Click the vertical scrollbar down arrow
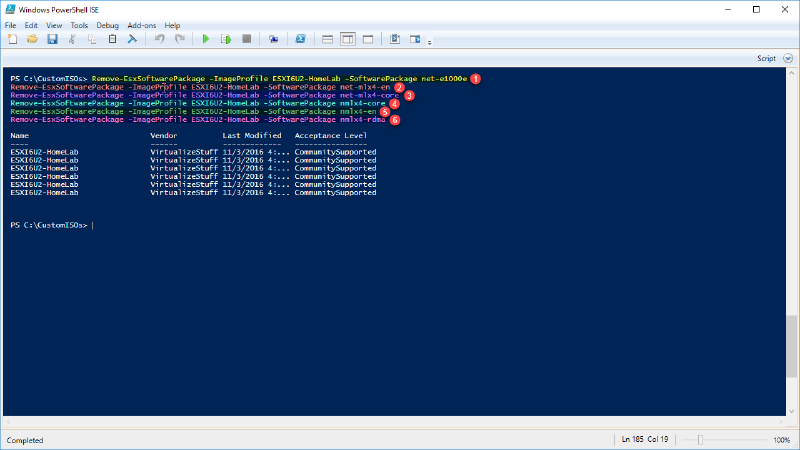 pyautogui.click(x=791, y=411)
